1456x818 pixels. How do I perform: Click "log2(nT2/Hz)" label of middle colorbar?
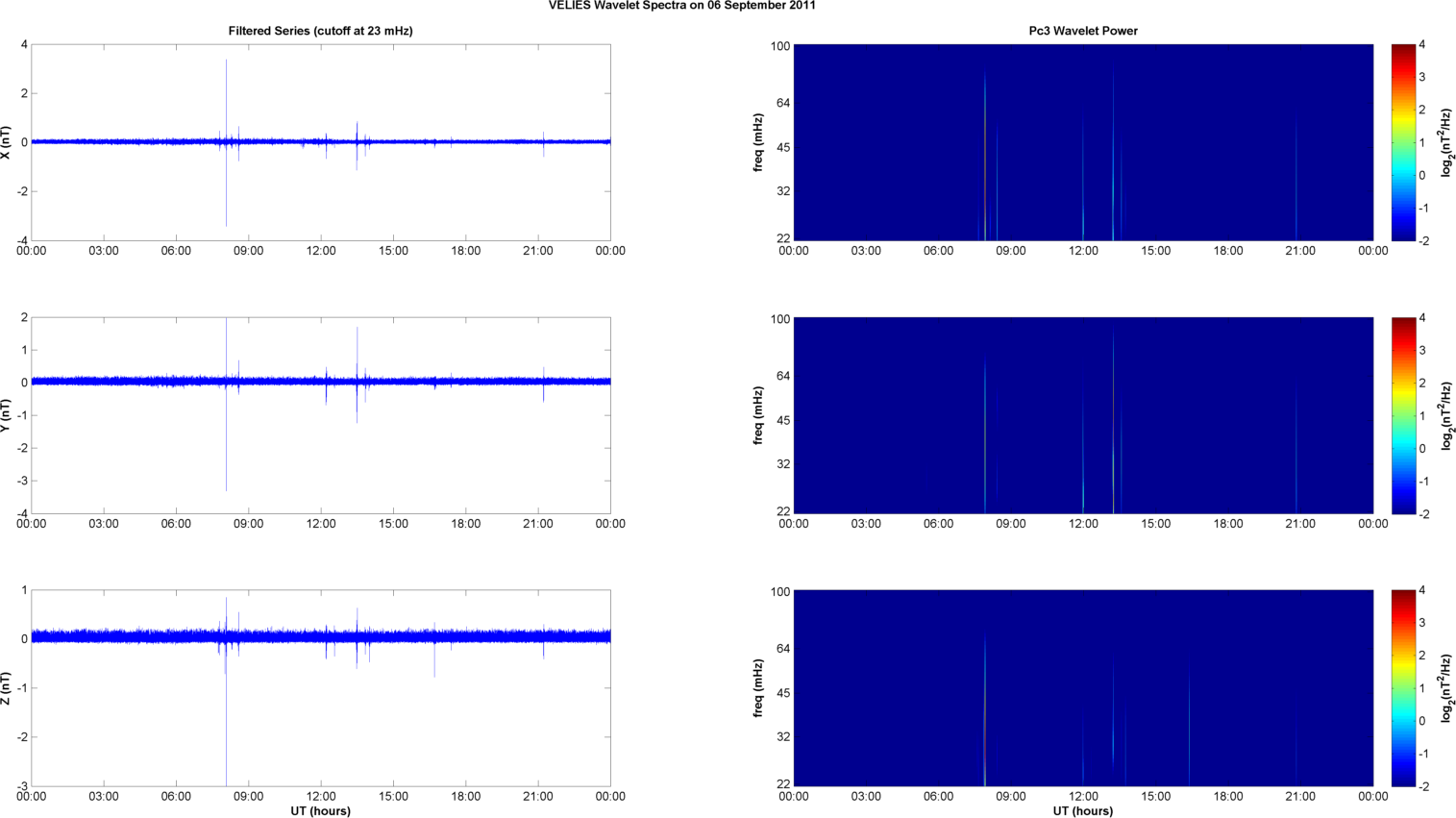point(1446,415)
